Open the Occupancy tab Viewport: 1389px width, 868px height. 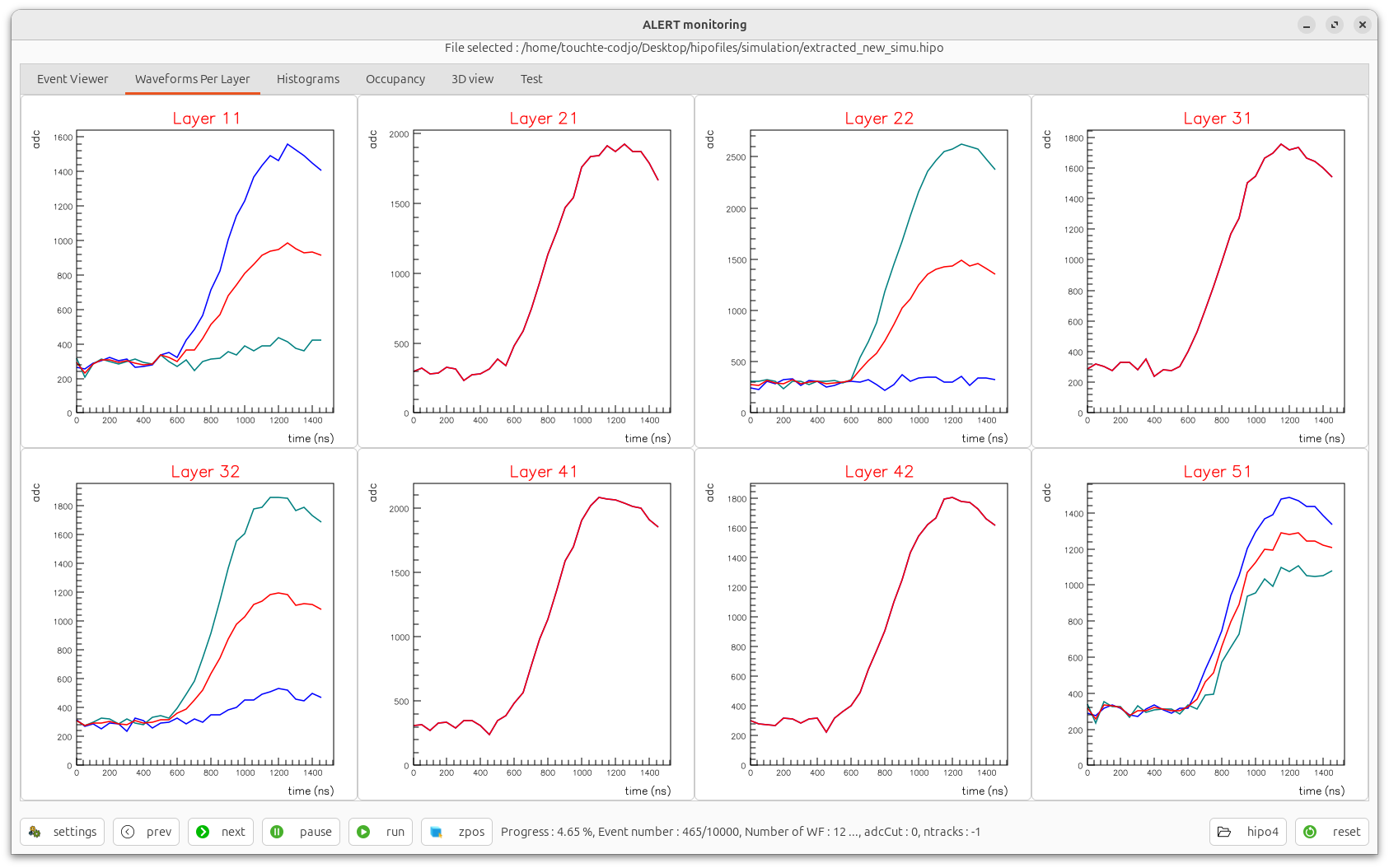pos(395,79)
